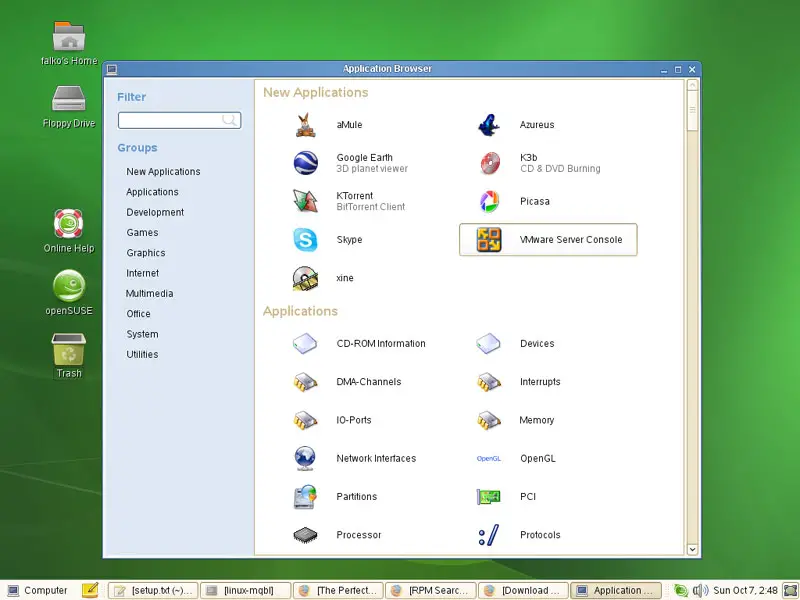Open the Application Browser window menu icon
The width and height of the screenshot is (800, 600).
(112, 69)
